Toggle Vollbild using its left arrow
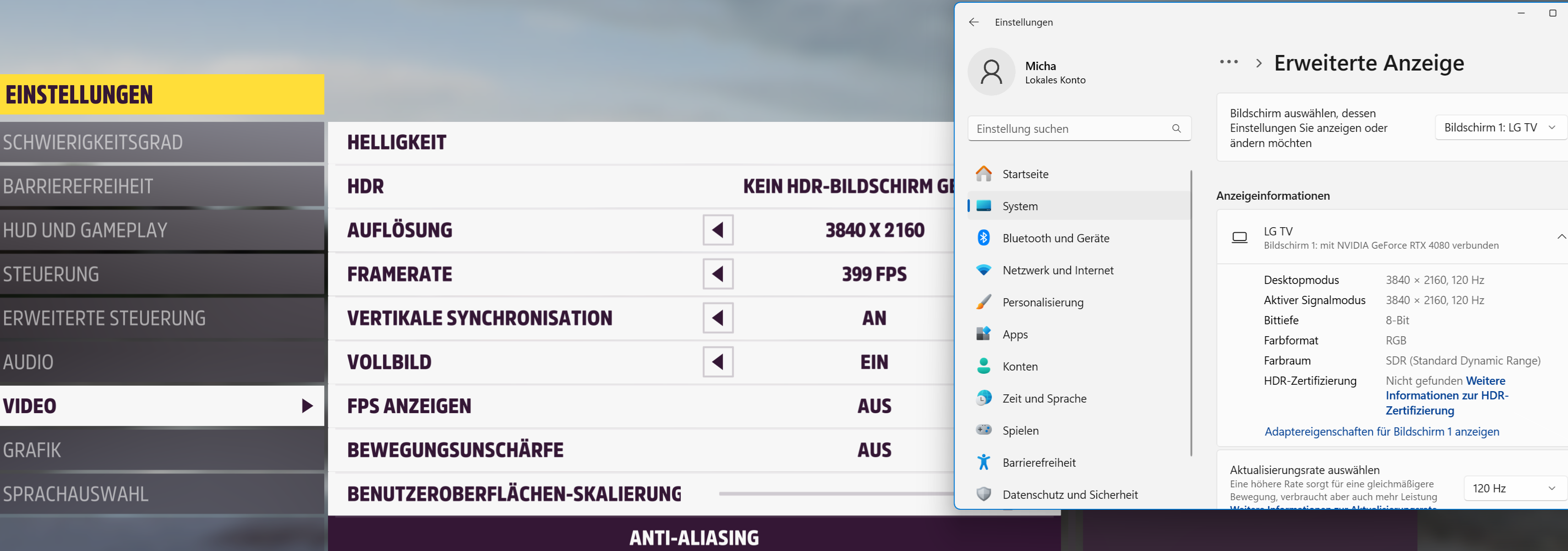This screenshot has height=551, width=1568. tap(718, 362)
